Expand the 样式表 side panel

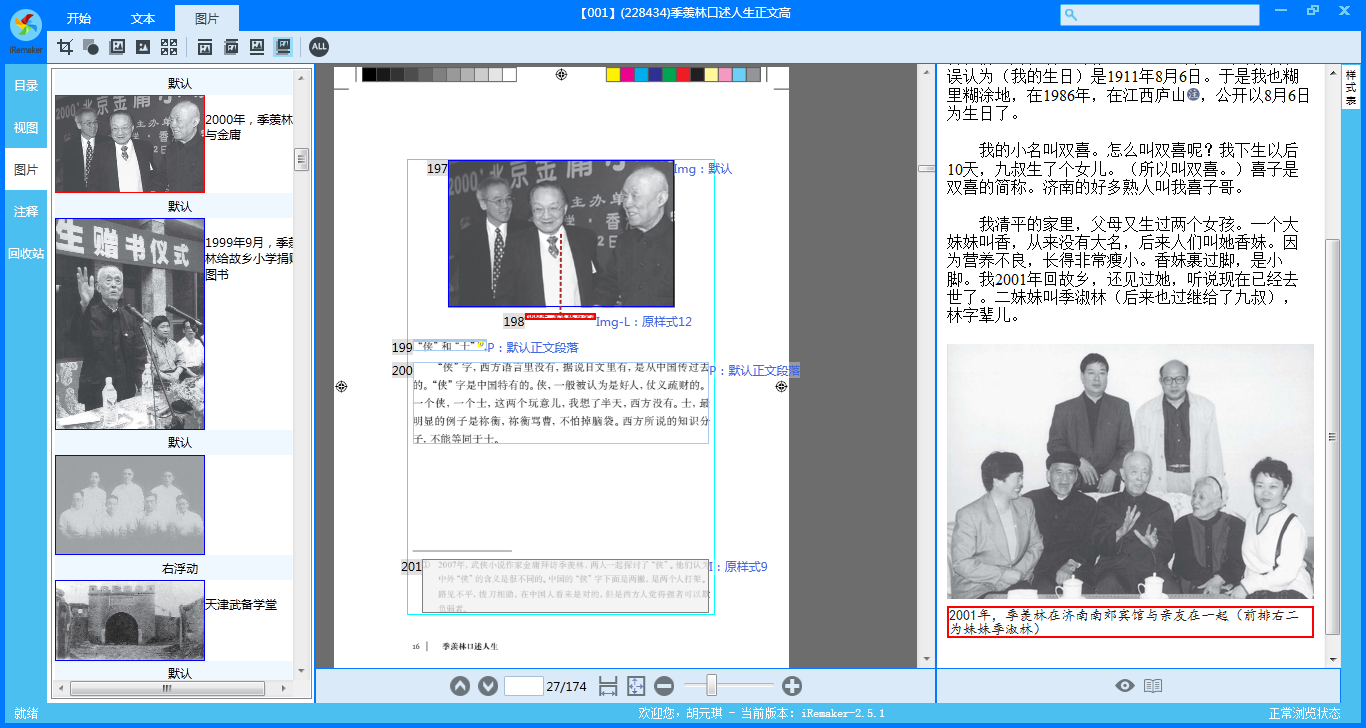tap(1350, 87)
